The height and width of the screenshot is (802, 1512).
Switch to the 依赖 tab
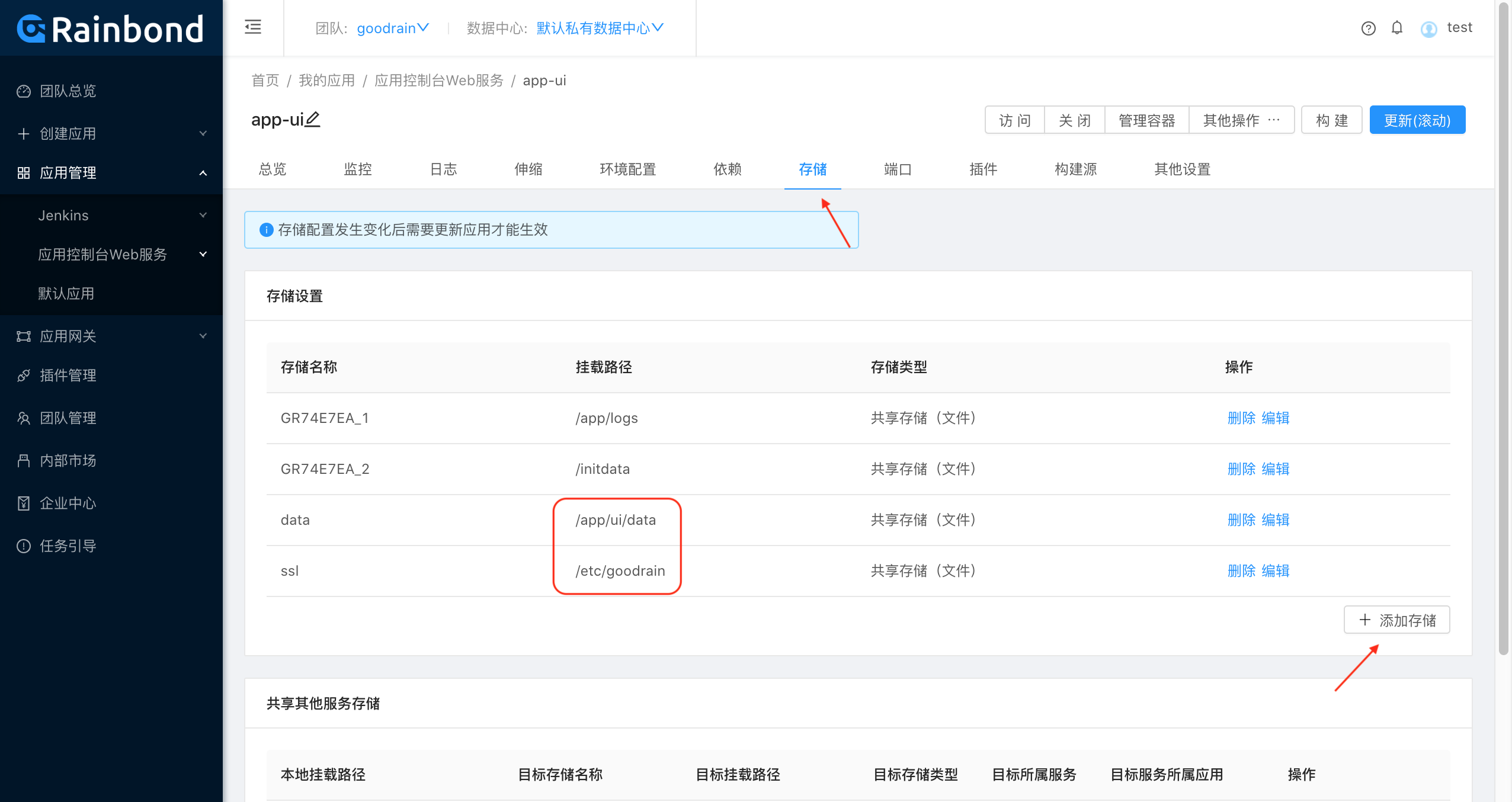tap(728, 169)
